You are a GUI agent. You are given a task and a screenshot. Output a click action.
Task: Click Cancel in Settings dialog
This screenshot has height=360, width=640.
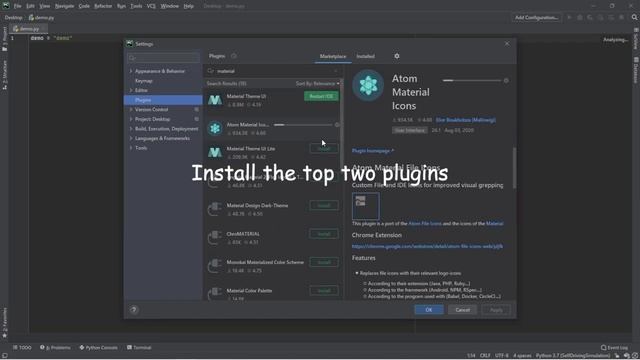click(x=462, y=310)
